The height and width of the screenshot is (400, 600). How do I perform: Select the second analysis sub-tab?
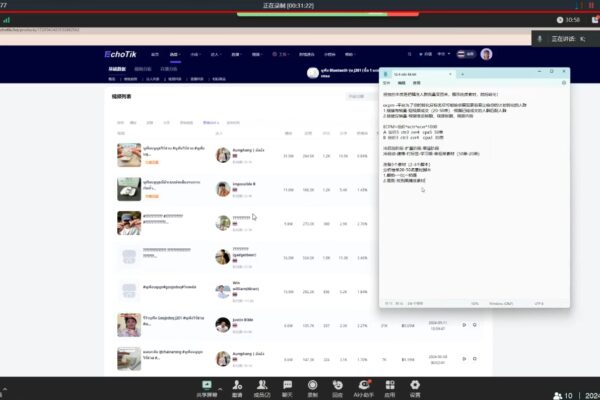click(143, 69)
